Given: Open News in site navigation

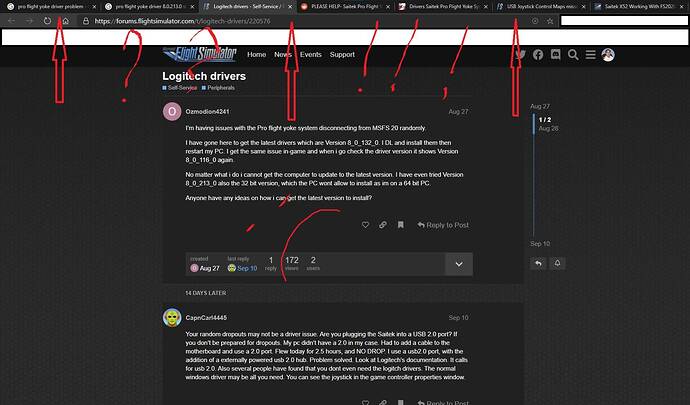Looking at the screenshot, I should pyautogui.click(x=283, y=55).
